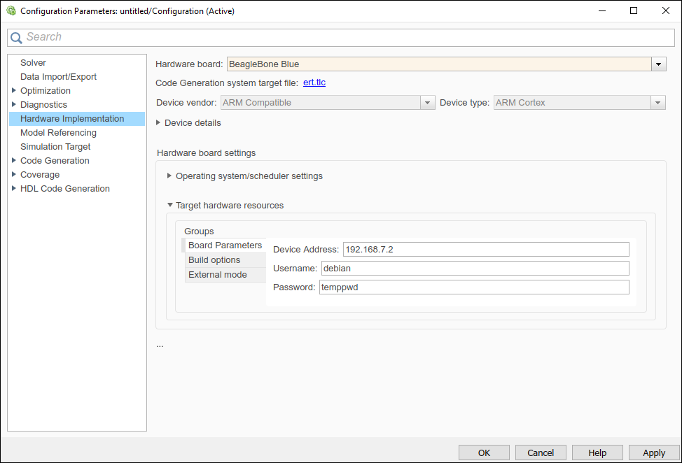Click the Device Address input field
Viewport: 682px width, 463px height.
486,249
